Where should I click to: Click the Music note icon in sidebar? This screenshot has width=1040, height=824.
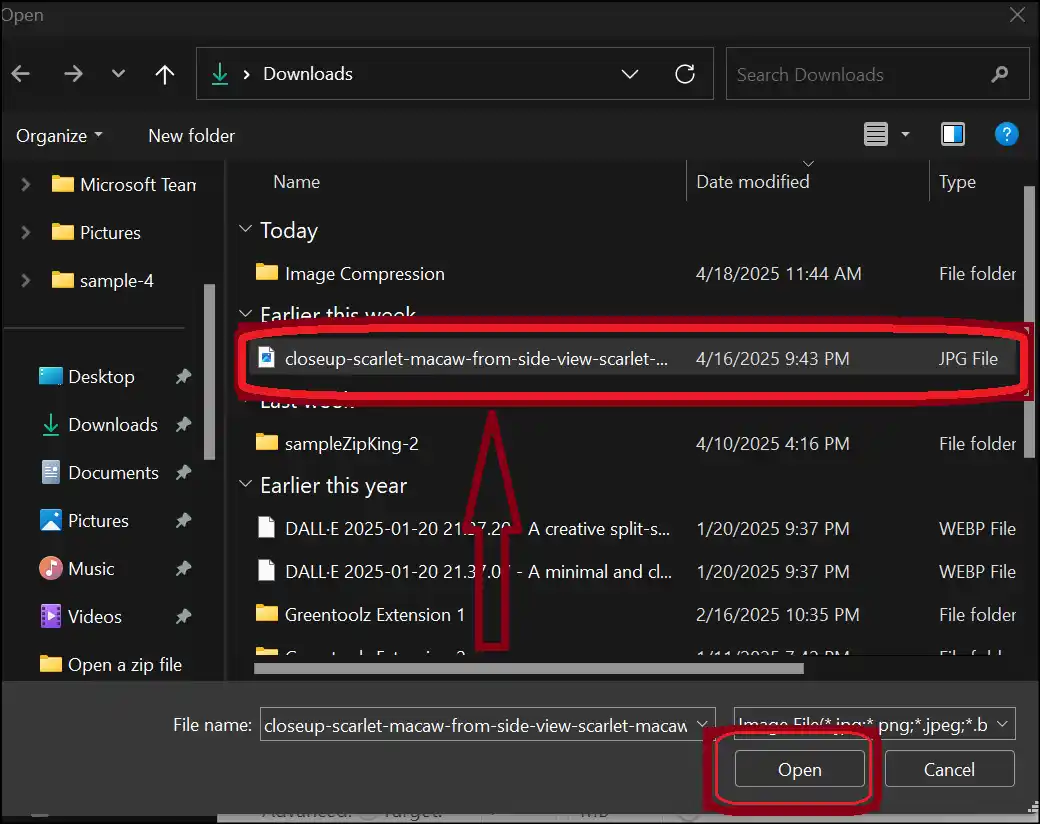pos(50,568)
